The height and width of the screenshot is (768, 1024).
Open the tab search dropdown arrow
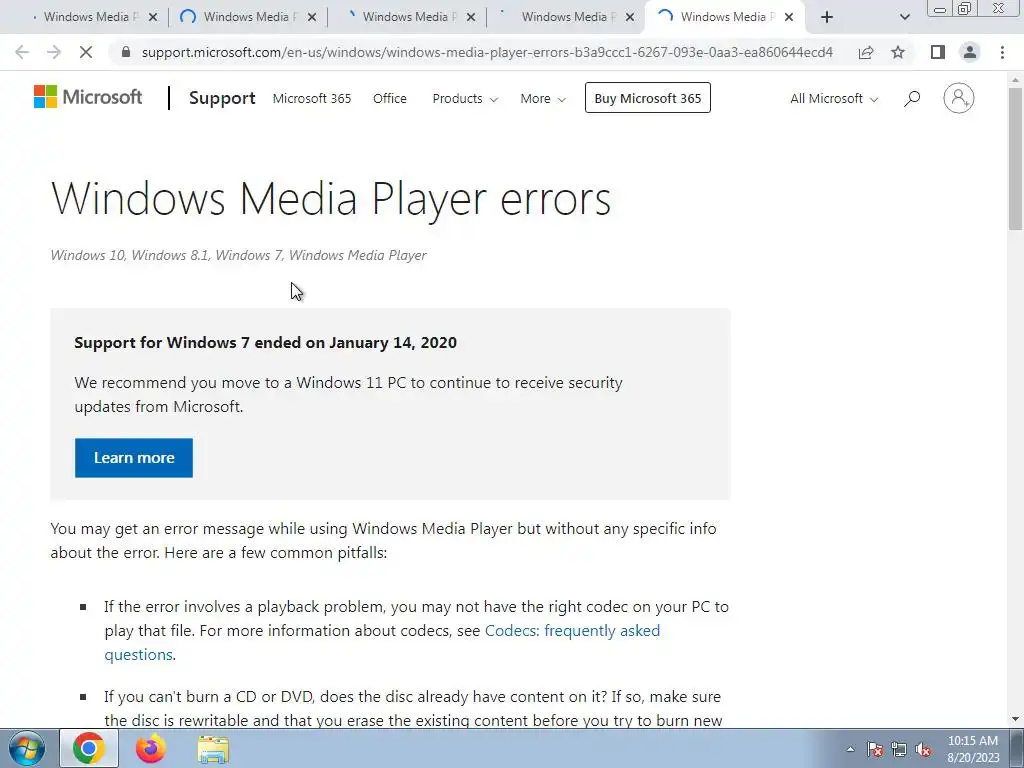coord(904,17)
